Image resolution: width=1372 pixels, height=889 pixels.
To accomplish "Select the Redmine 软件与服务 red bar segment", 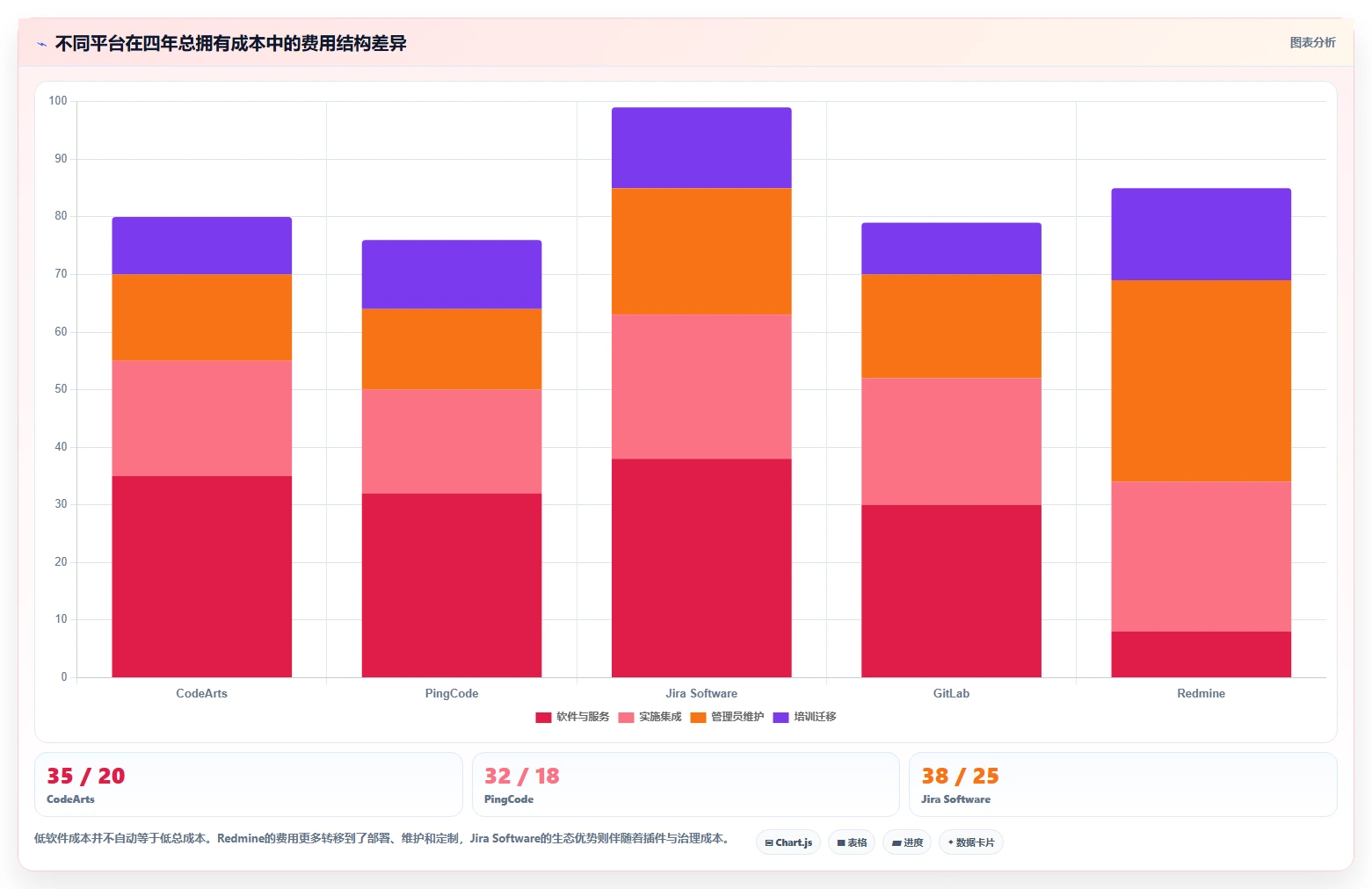I will (1201, 654).
